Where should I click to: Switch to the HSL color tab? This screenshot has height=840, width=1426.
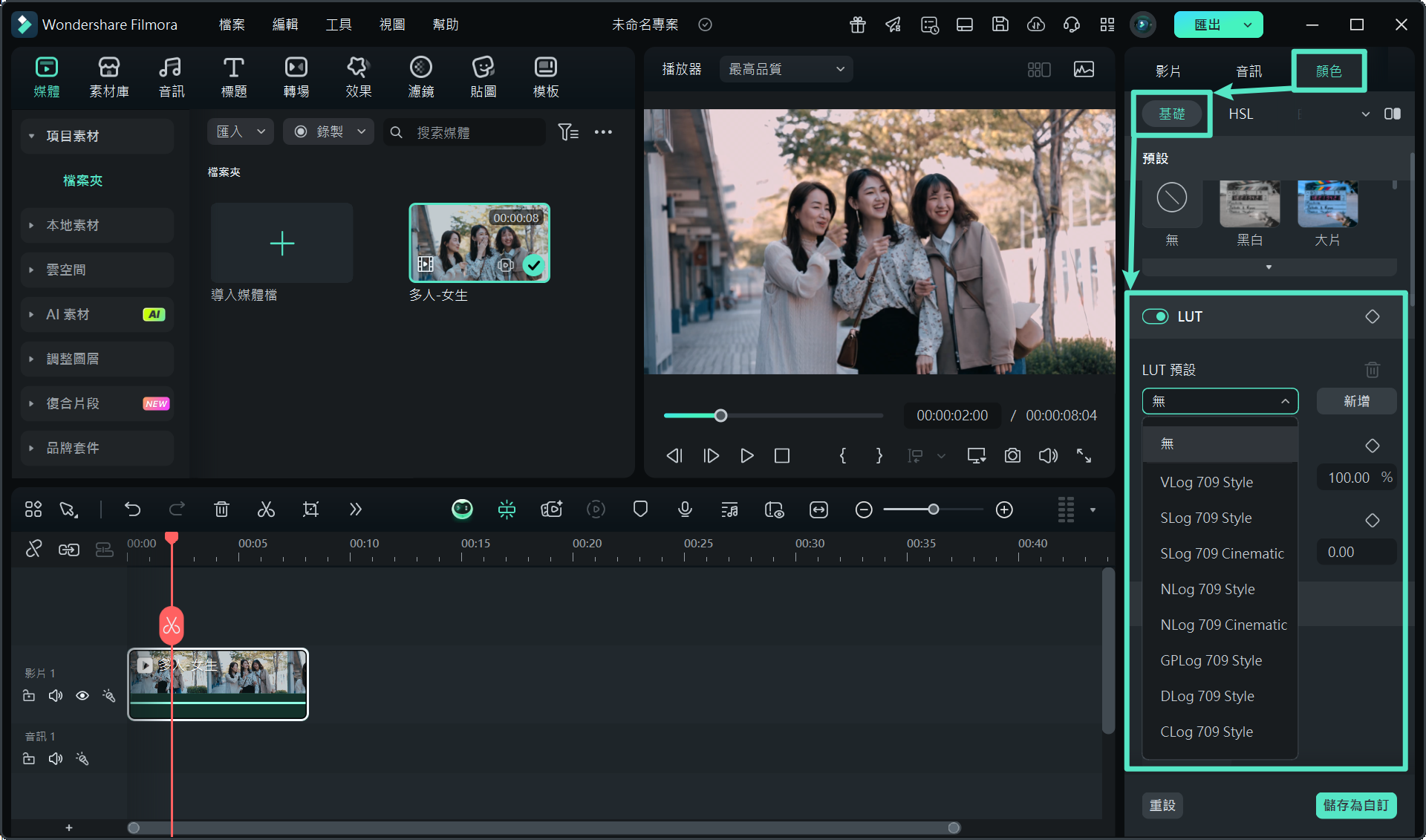tap(1240, 114)
